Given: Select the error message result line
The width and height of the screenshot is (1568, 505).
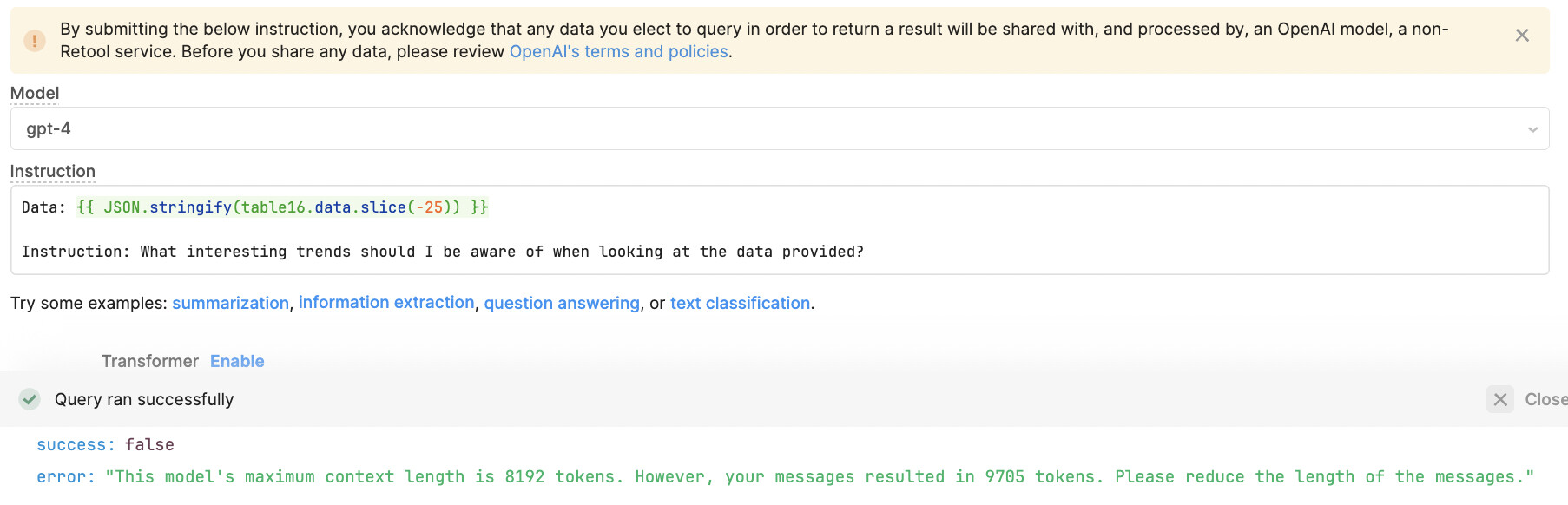Looking at the screenshot, I should [785, 477].
